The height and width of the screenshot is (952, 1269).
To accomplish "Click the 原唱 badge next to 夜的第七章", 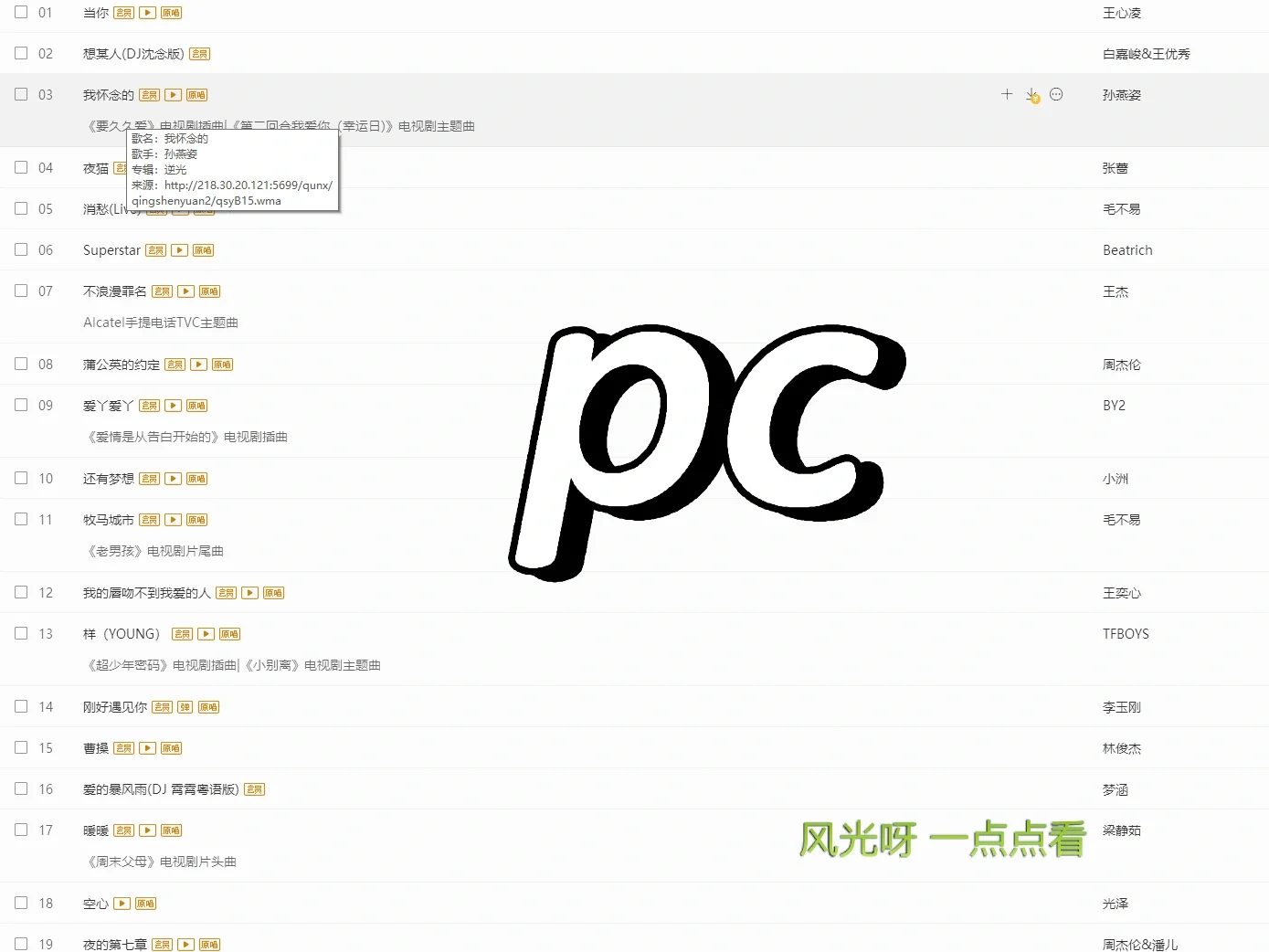I will pos(208,945).
